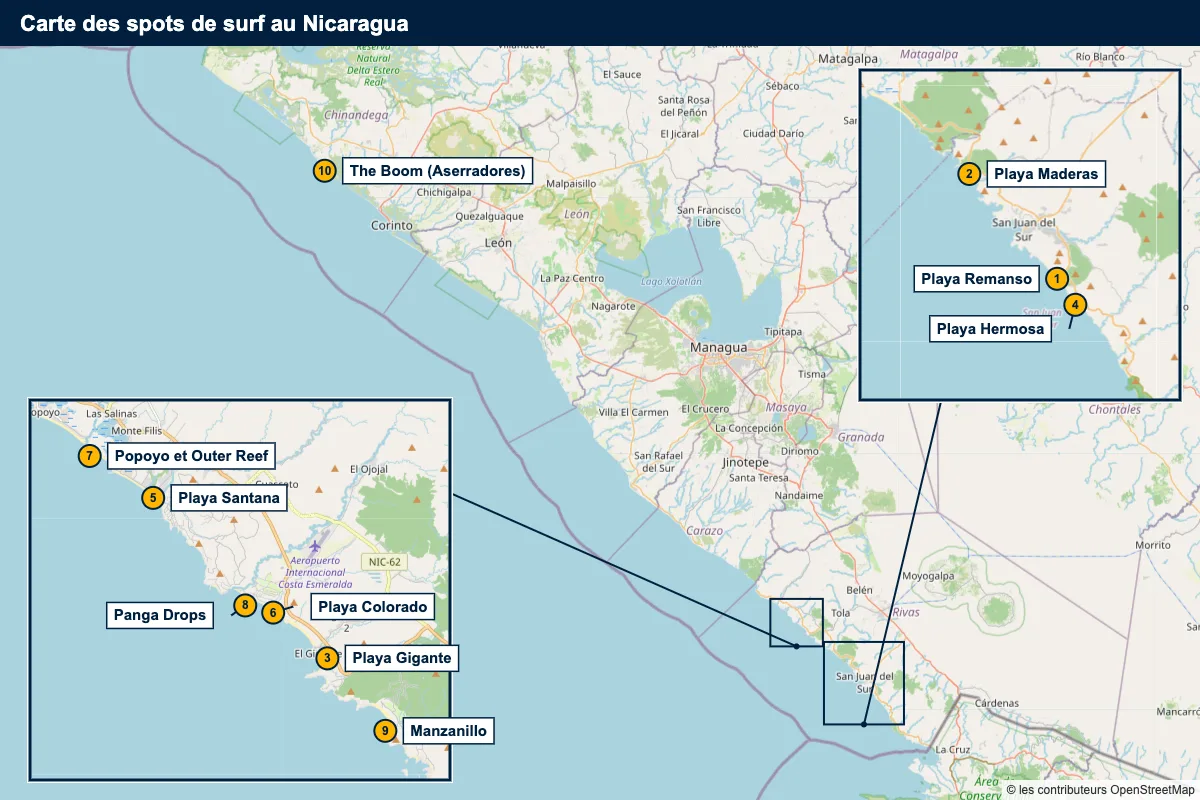Click the Playa Hermosa label
Screen dimensions: 1200x800
tap(991, 329)
